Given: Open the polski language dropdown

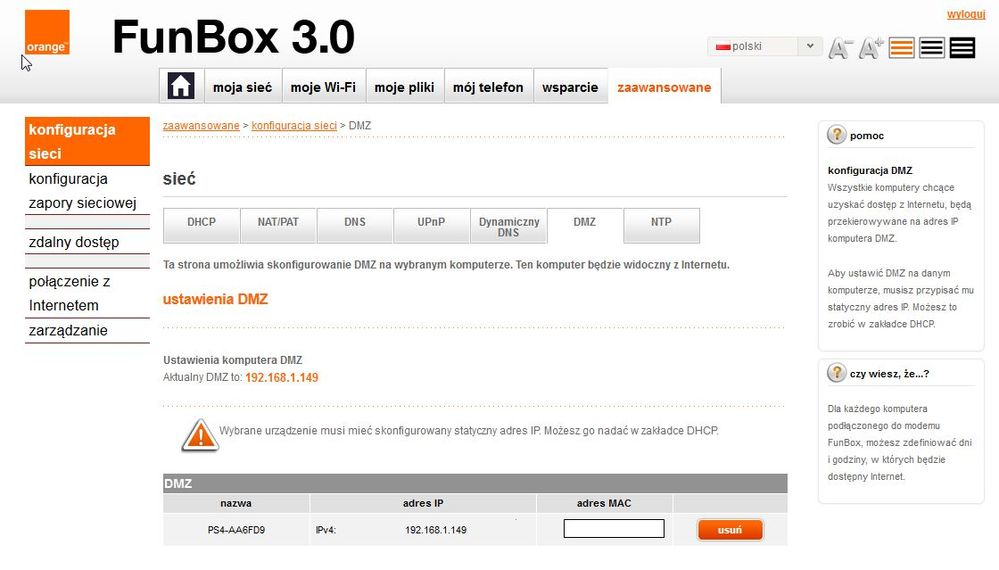Looking at the screenshot, I should pos(765,47).
